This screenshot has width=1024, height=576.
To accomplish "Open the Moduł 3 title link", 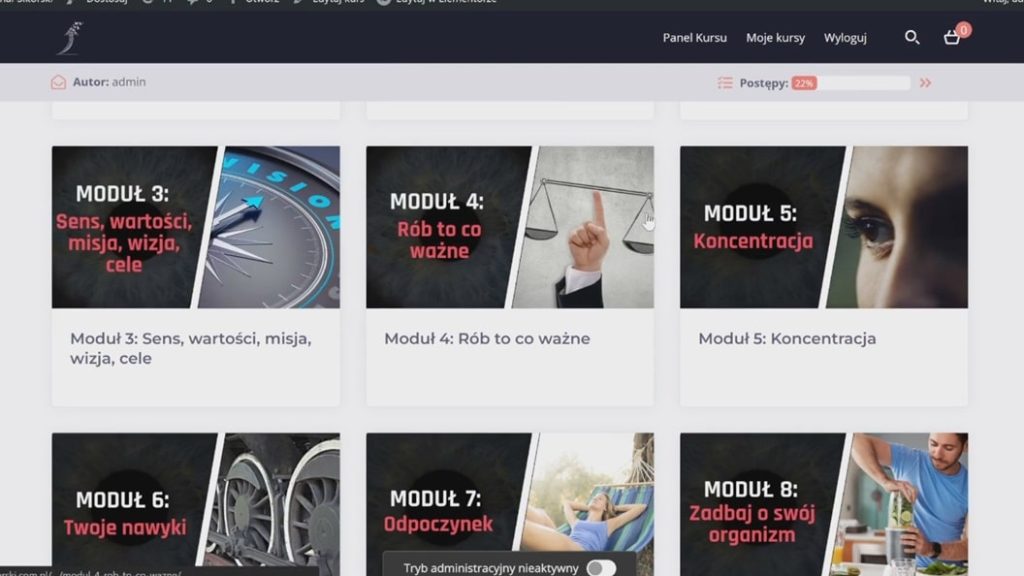I will point(191,348).
